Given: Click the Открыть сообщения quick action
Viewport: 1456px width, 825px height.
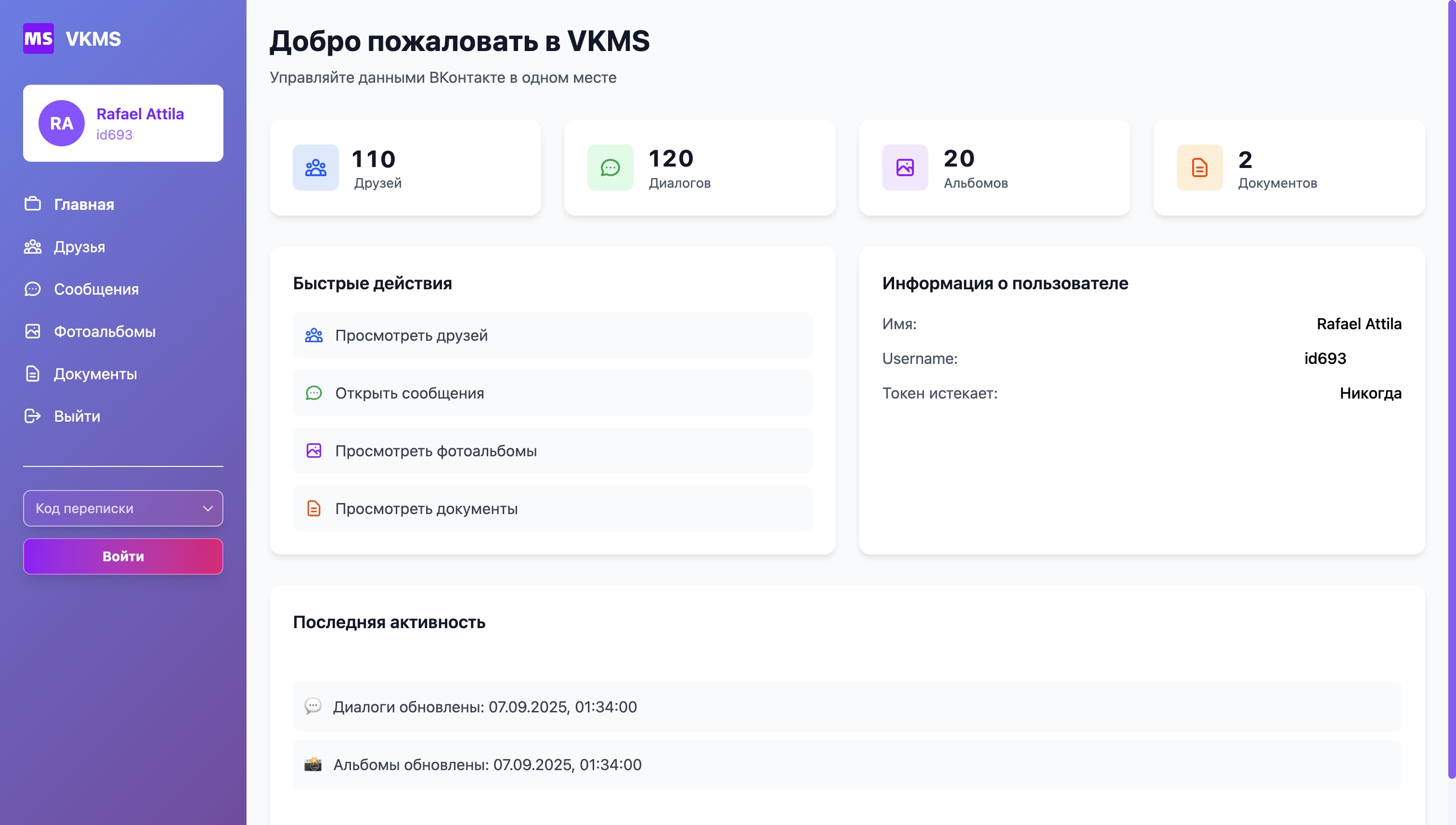Looking at the screenshot, I should [552, 393].
